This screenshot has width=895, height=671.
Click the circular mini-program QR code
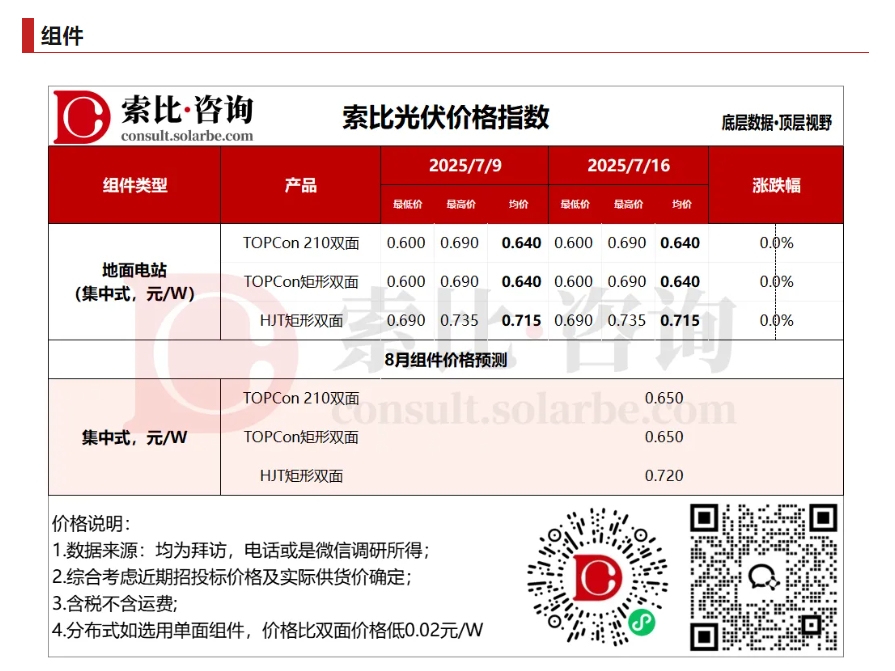click(x=598, y=577)
